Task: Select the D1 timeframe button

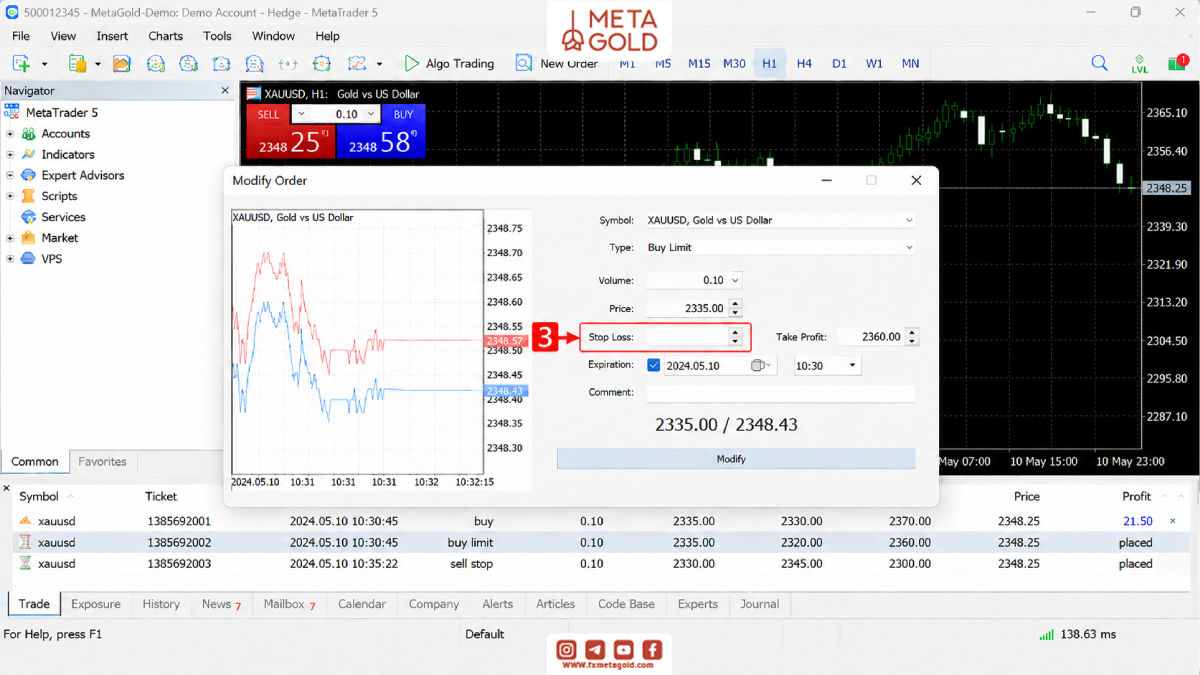Action: click(839, 63)
